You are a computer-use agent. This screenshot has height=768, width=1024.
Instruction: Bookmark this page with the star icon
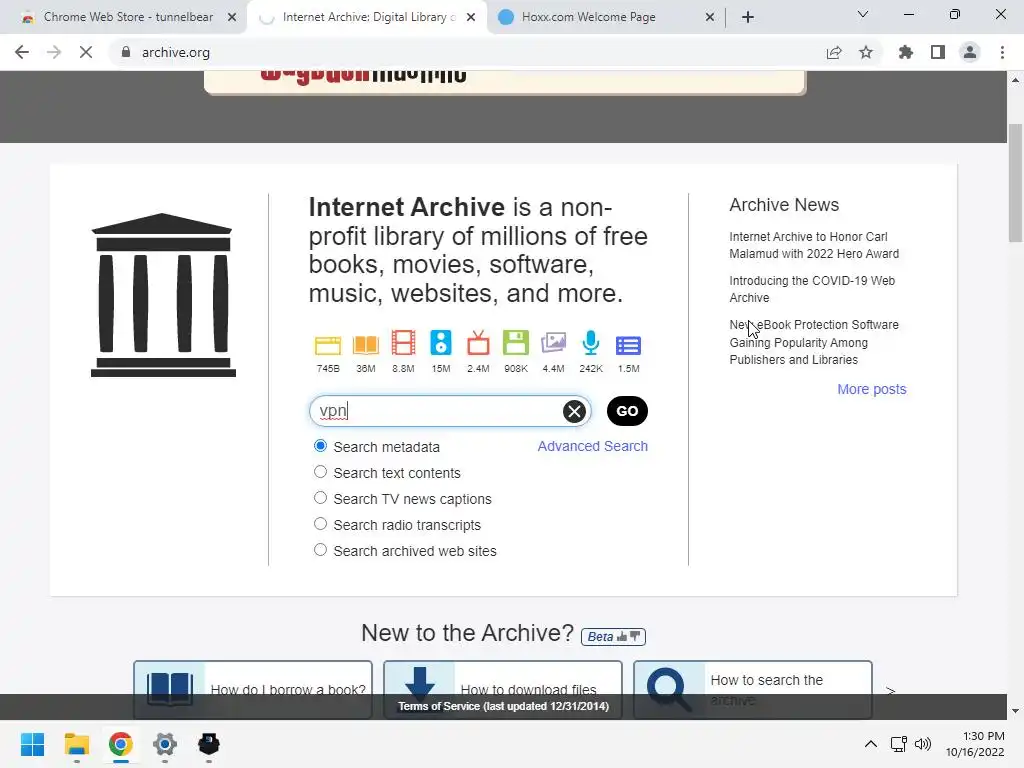click(x=866, y=52)
